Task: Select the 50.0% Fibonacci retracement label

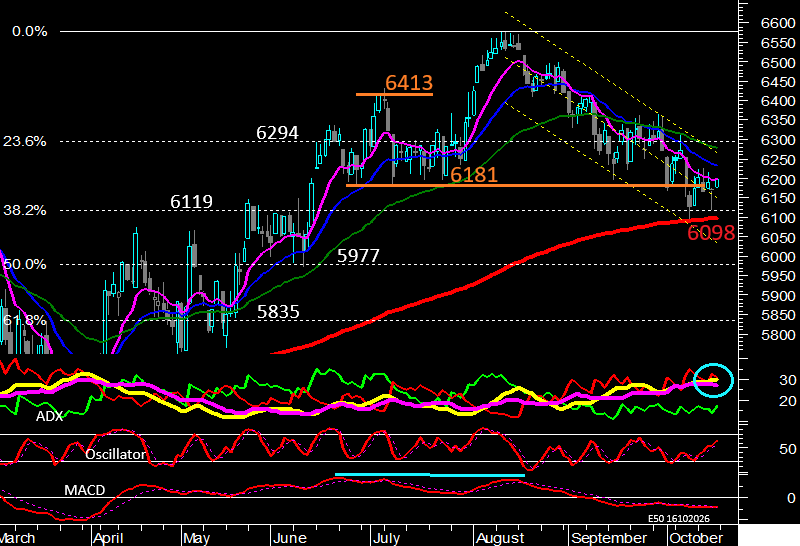Action: click(25, 264)
